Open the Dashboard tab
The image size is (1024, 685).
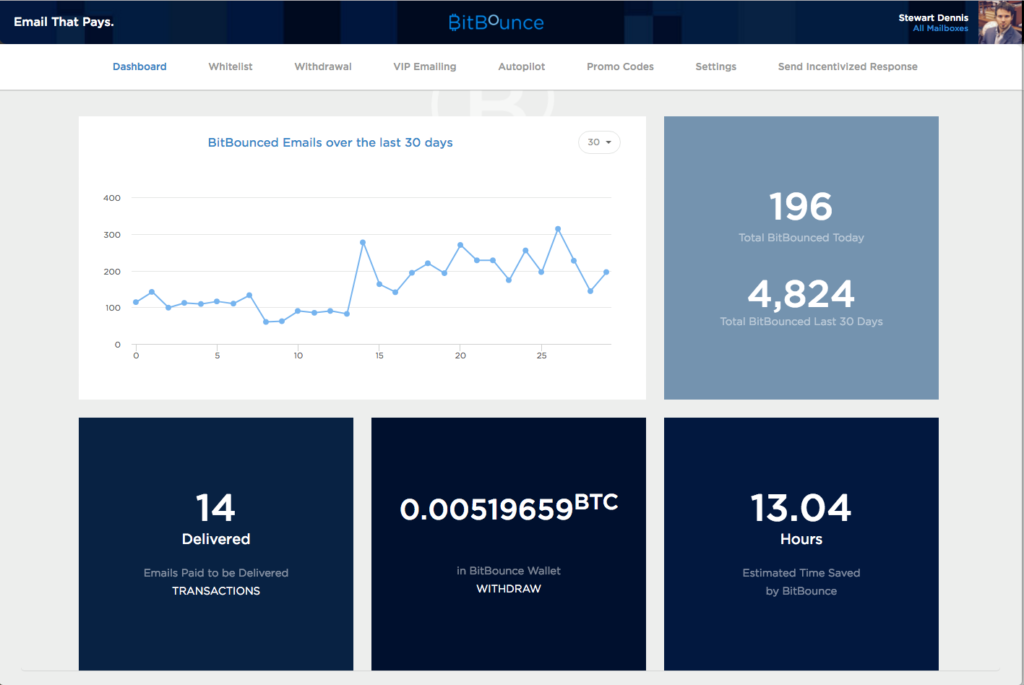click(x=139, y=67)
